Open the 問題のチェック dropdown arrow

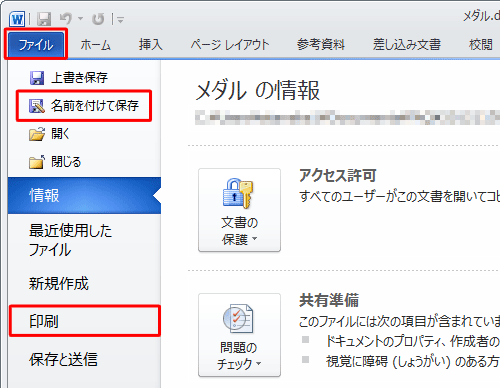(x=259, y=363)
